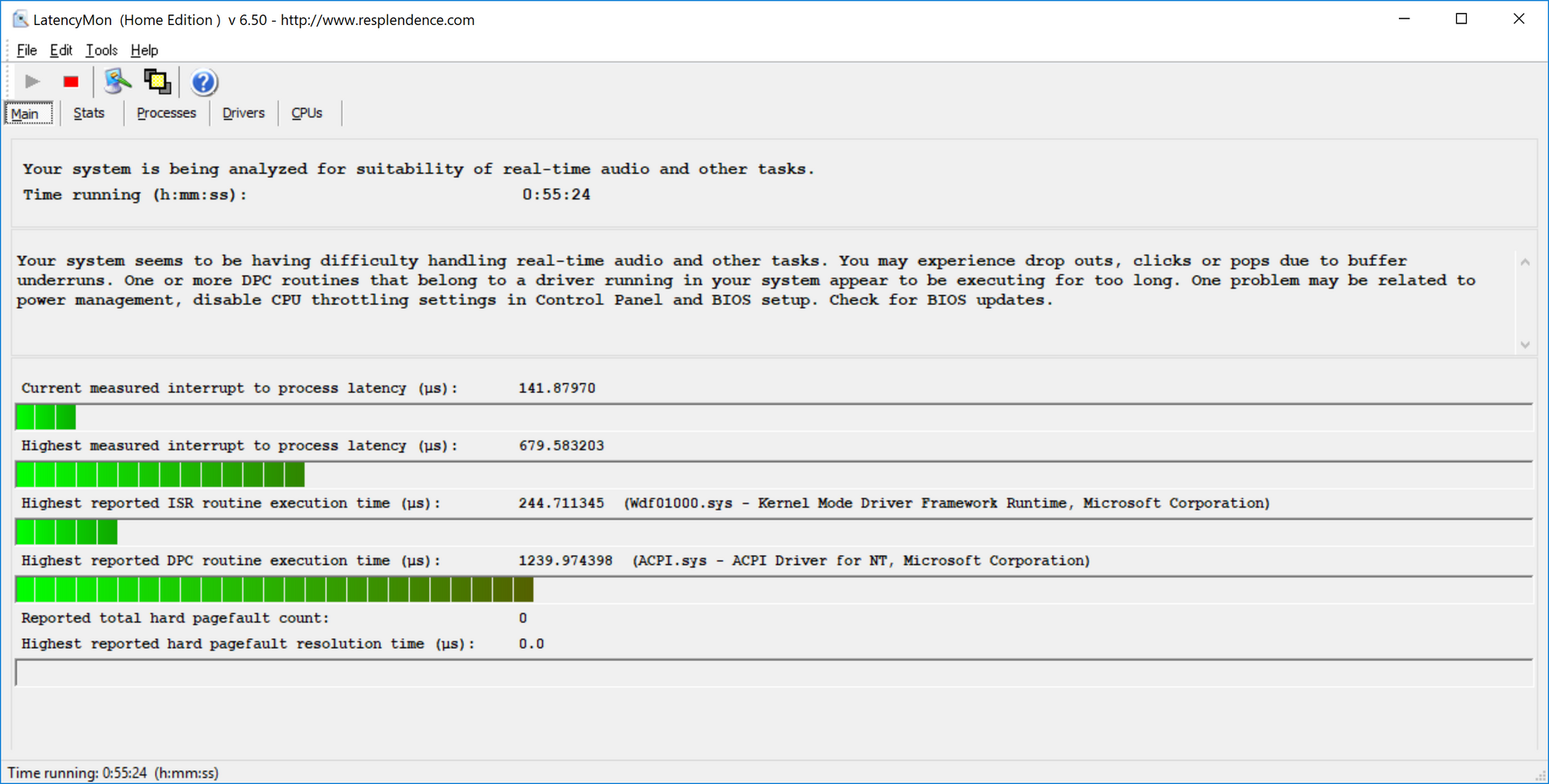Click the window resize grip in the status bar

[1540, 775]
